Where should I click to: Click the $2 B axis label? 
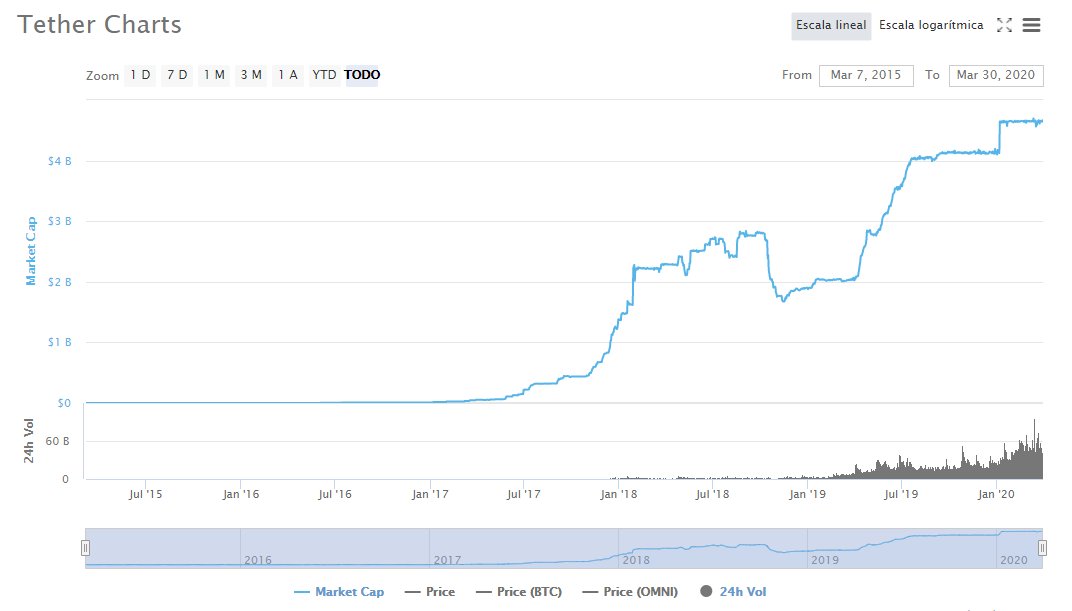tap(59, 282)
